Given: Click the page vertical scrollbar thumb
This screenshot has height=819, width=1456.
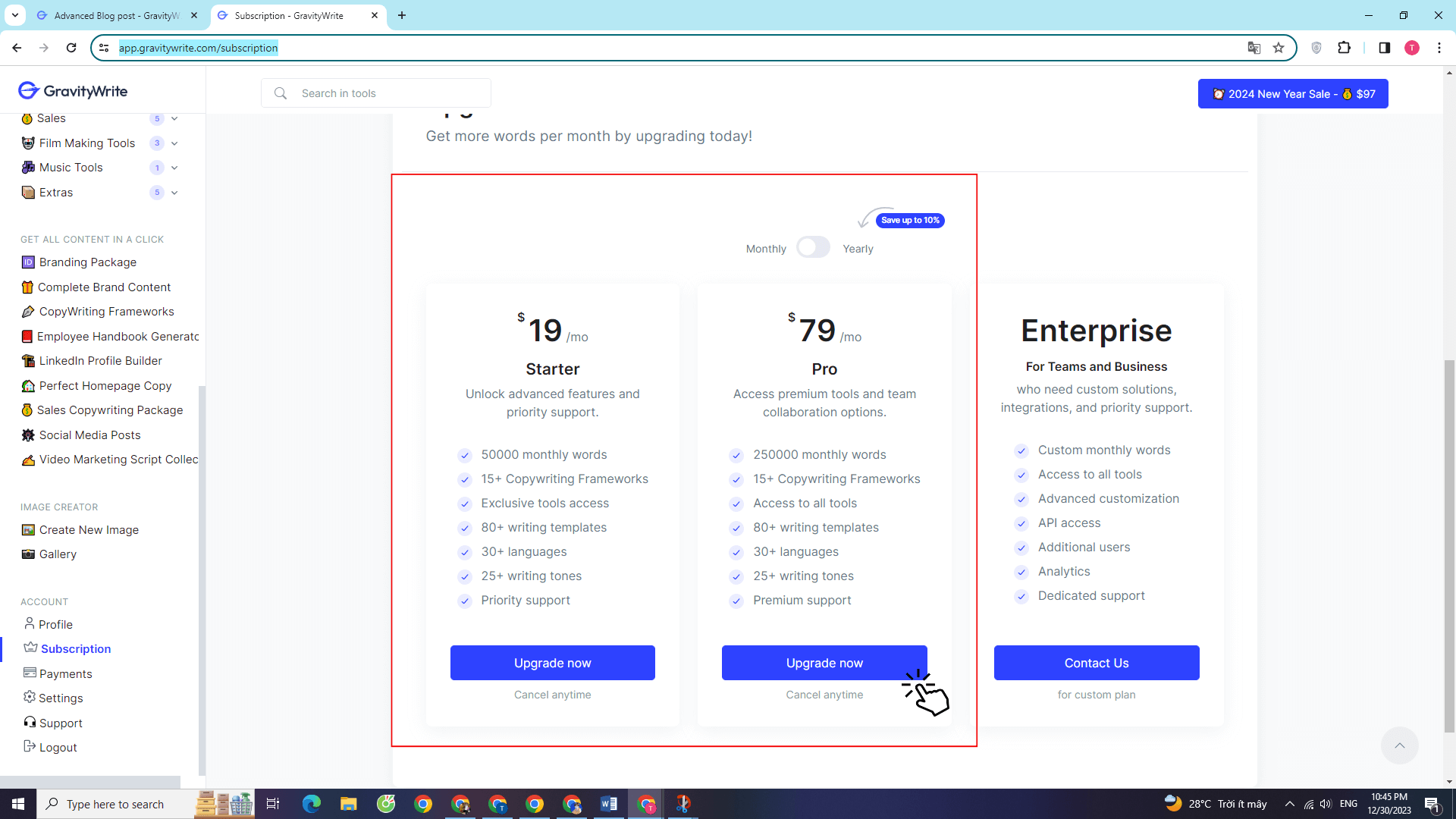Looking at the screenshot, I should pyautogui.click(x=1449, y=546).
